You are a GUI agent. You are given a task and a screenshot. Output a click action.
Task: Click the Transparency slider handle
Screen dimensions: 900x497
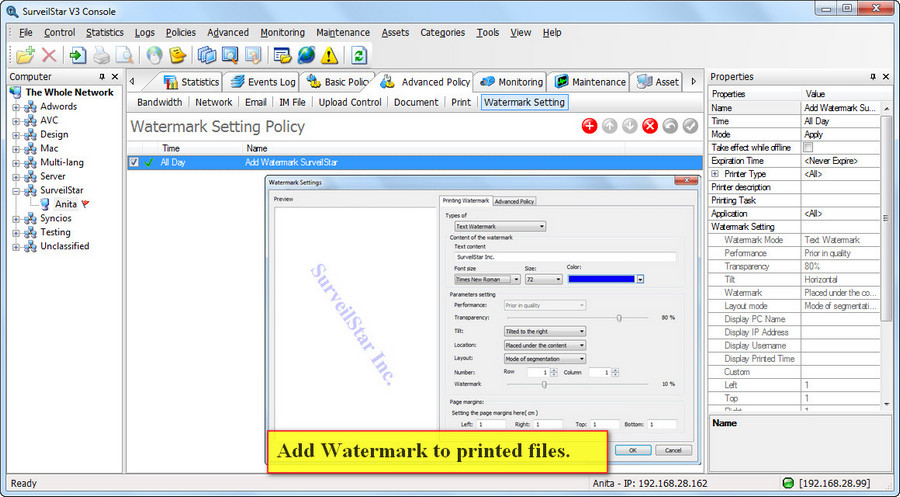click(x=619, y=318)
